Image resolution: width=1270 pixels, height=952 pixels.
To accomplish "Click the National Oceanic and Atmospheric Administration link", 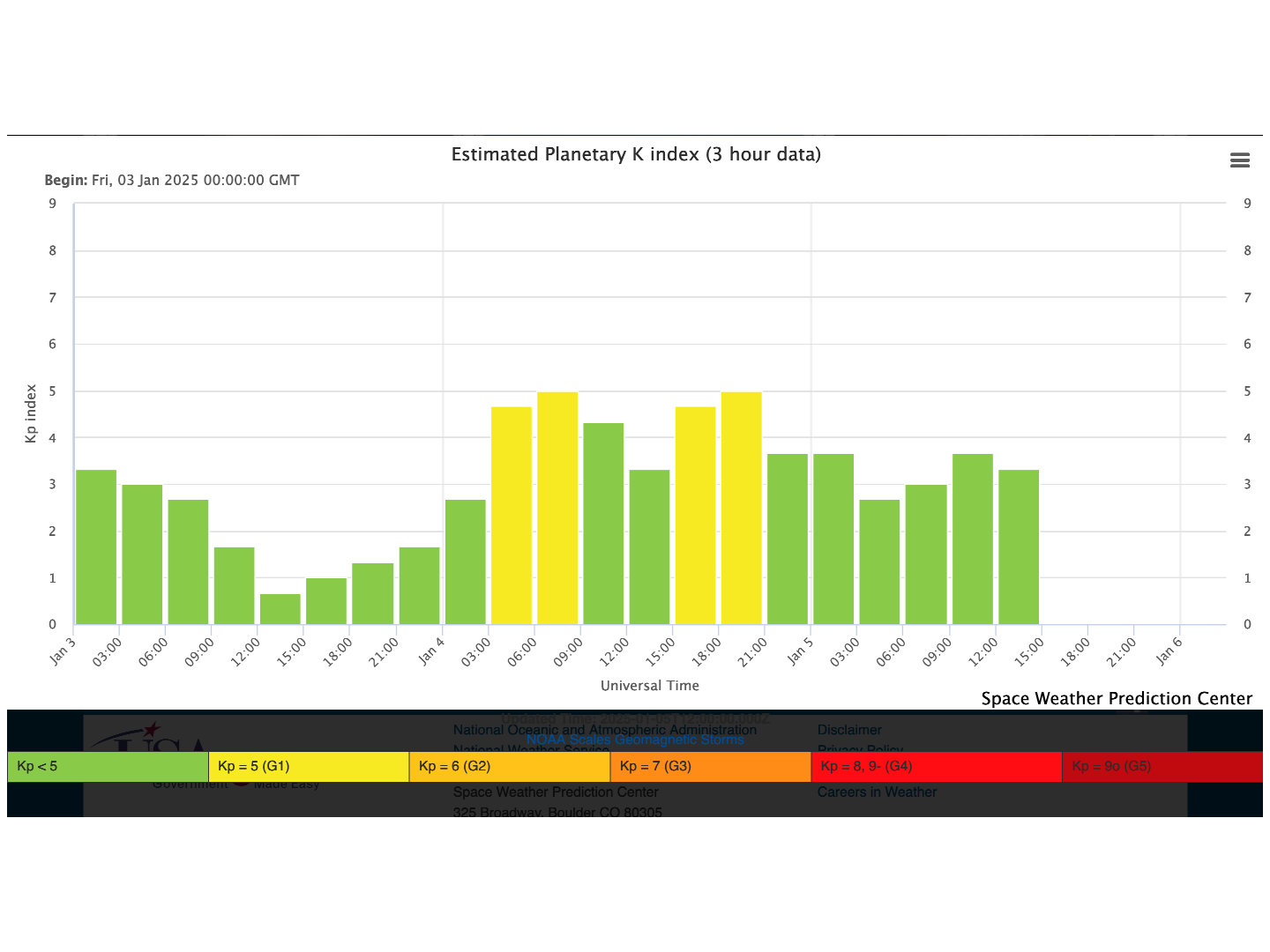I will tap(604, 729).
